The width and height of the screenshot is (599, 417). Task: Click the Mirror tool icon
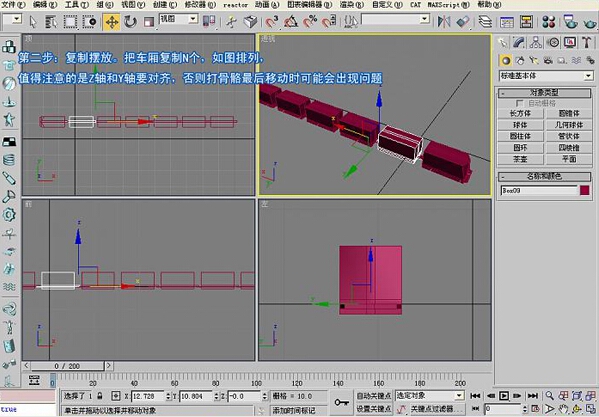pos(444,22)
